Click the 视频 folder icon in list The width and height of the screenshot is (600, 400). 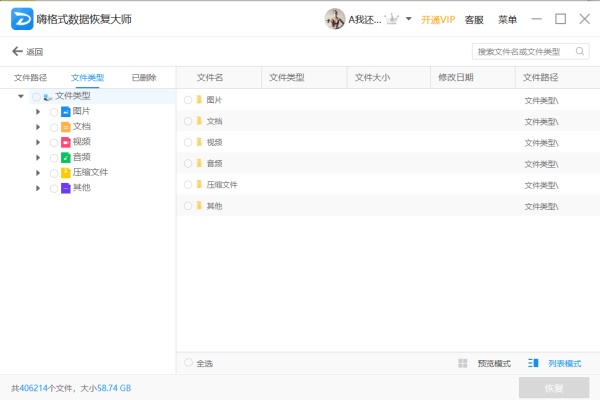[x=199, y=142]
